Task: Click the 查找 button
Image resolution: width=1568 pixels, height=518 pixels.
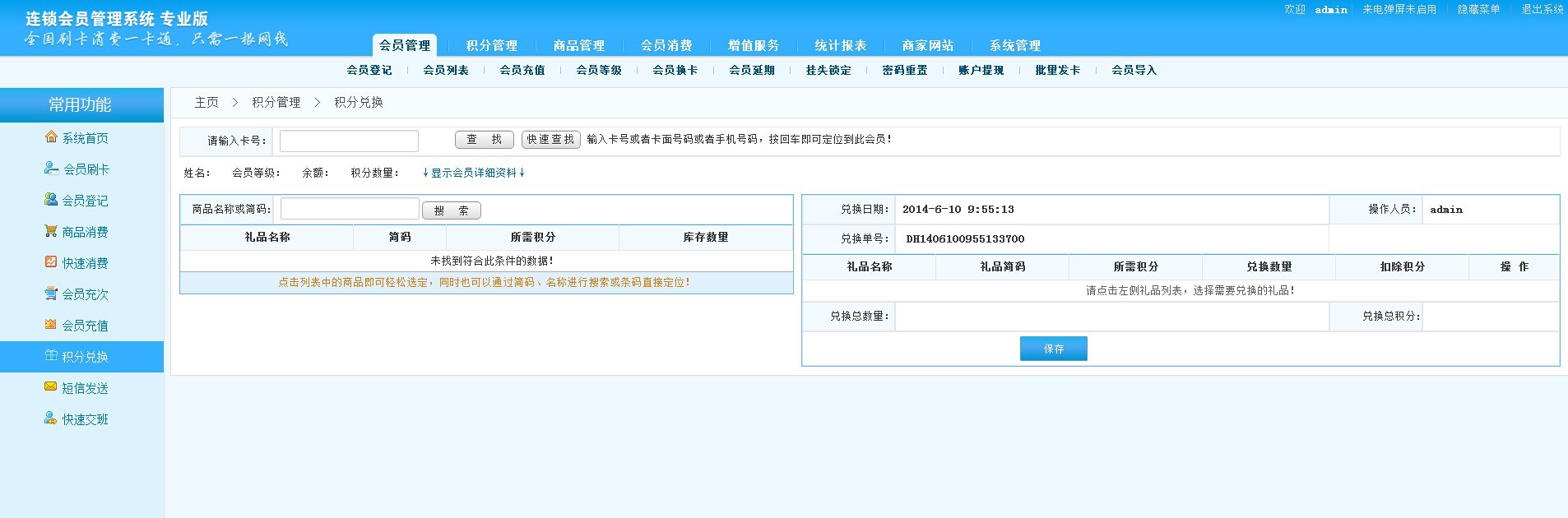Action: [485, 140]
